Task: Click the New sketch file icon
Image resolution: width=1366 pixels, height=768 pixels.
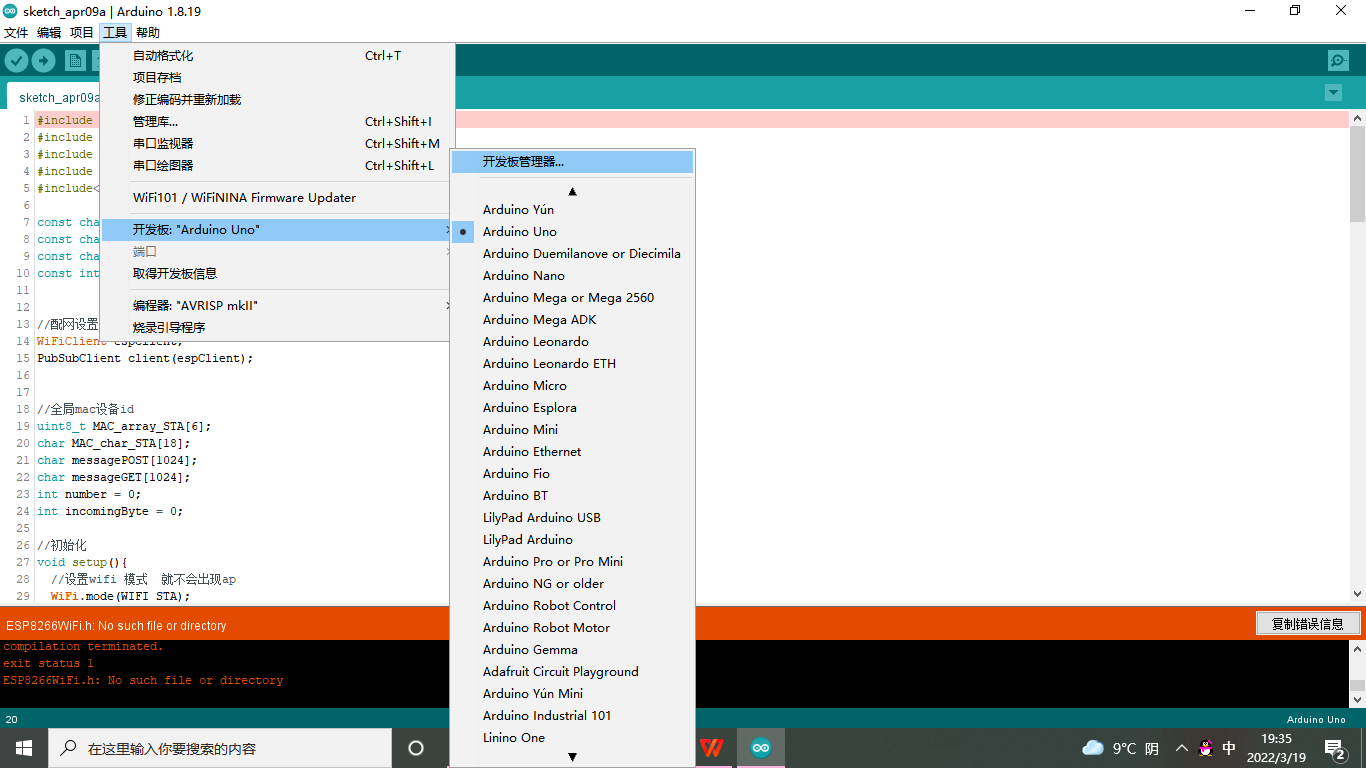Action: [x=75, y=60]
